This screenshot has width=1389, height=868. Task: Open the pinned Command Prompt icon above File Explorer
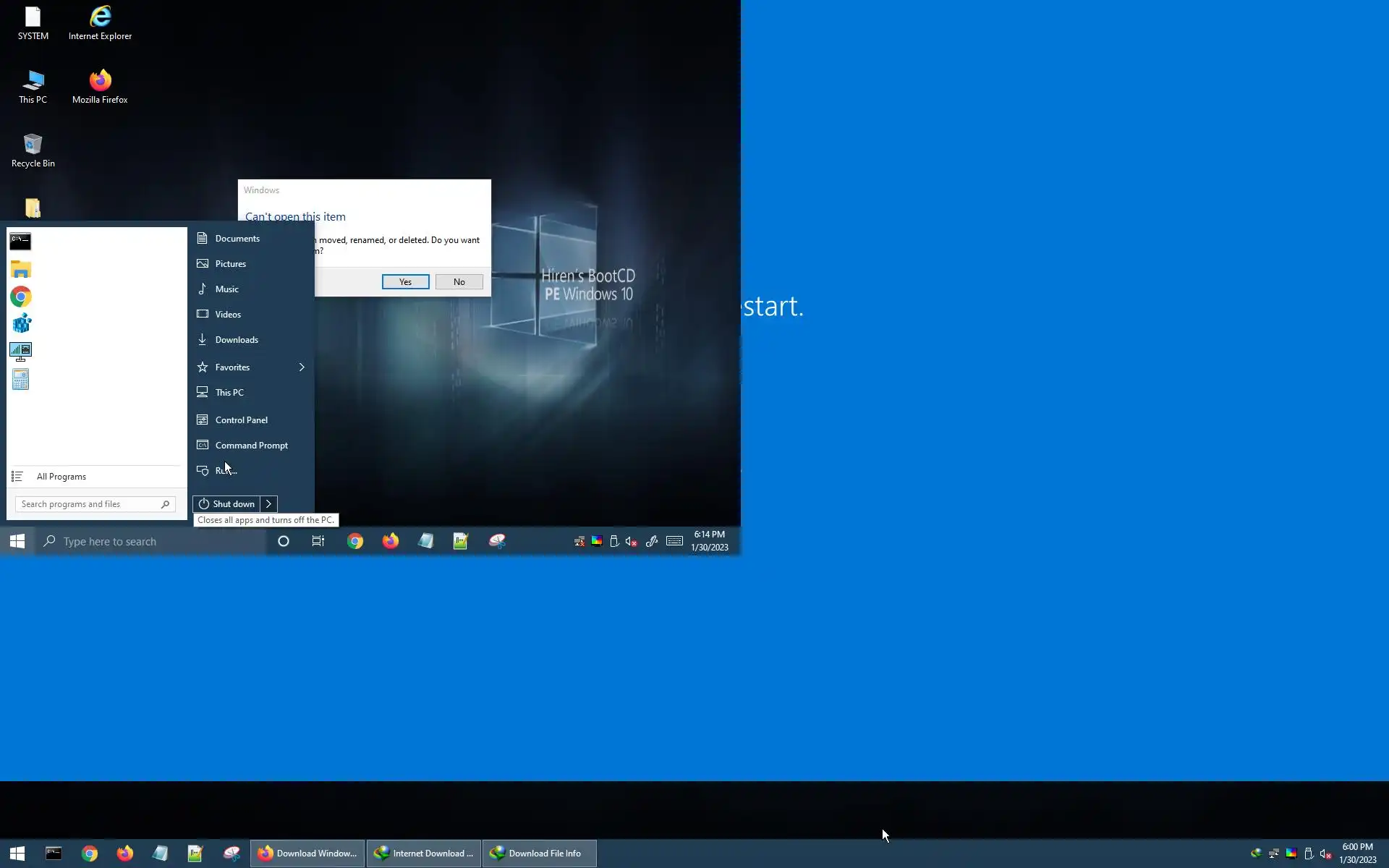click(x=20, y=241)
